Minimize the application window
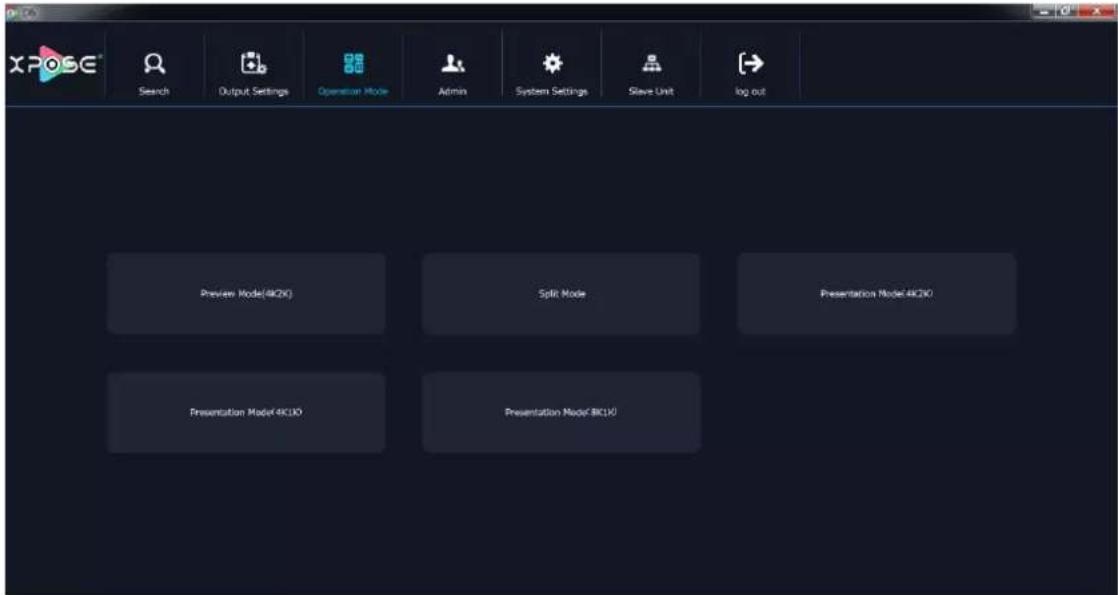1118x595 pixels. tap(1043, 11)
